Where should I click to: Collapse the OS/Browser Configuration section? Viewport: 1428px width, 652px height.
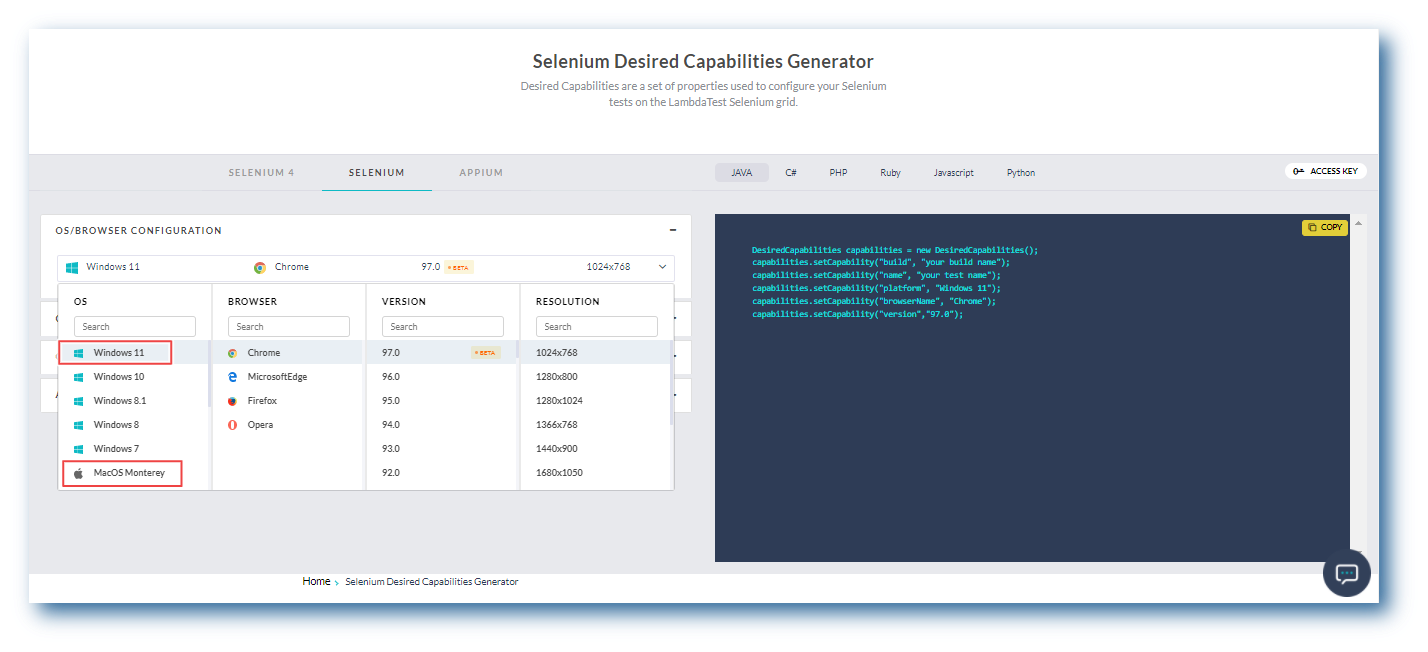tap(673, 230)
